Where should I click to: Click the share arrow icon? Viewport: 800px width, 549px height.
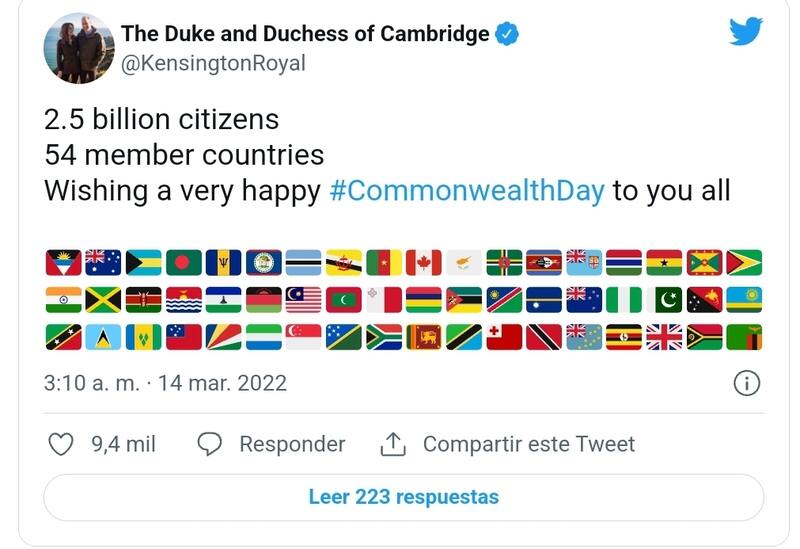pos(392,444)
